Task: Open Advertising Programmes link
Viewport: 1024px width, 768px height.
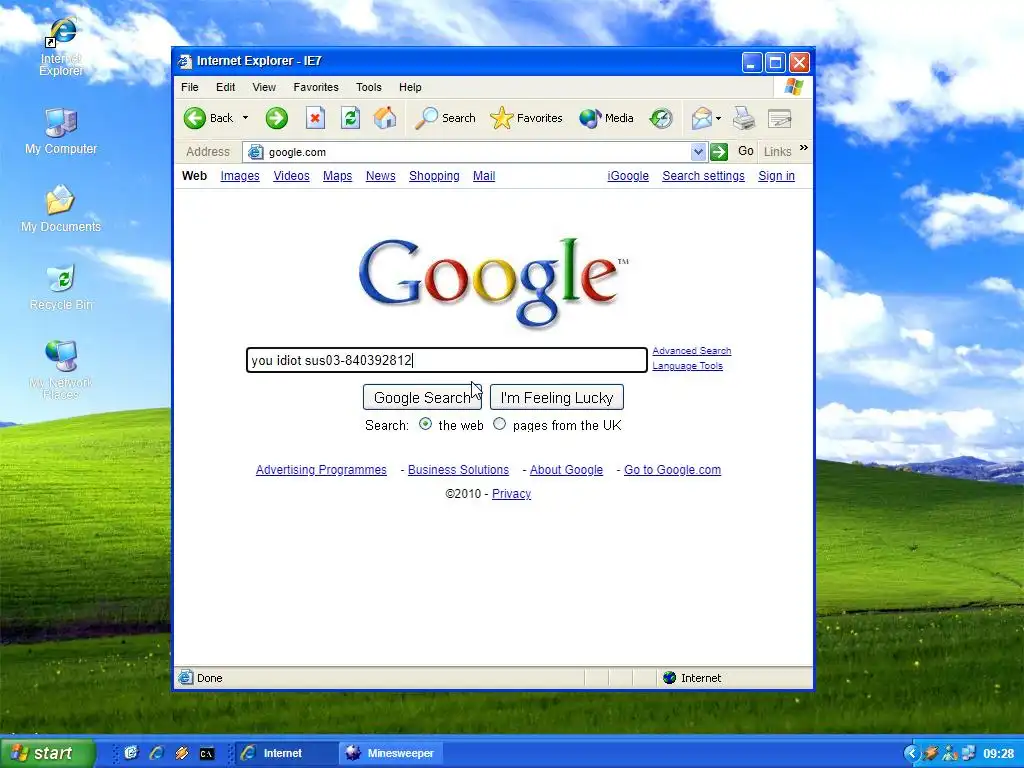Action: coord(321,470)
